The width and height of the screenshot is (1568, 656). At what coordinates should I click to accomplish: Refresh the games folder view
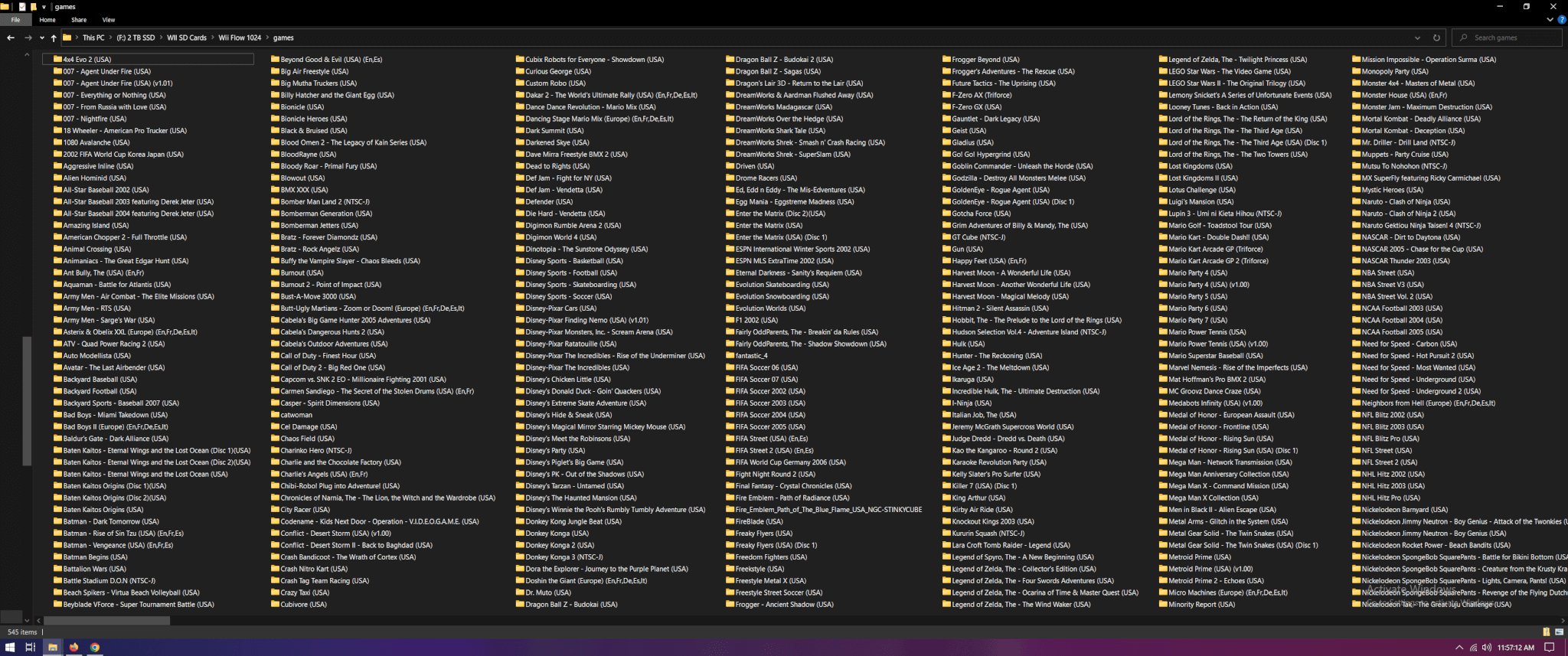click(1436, 38)
